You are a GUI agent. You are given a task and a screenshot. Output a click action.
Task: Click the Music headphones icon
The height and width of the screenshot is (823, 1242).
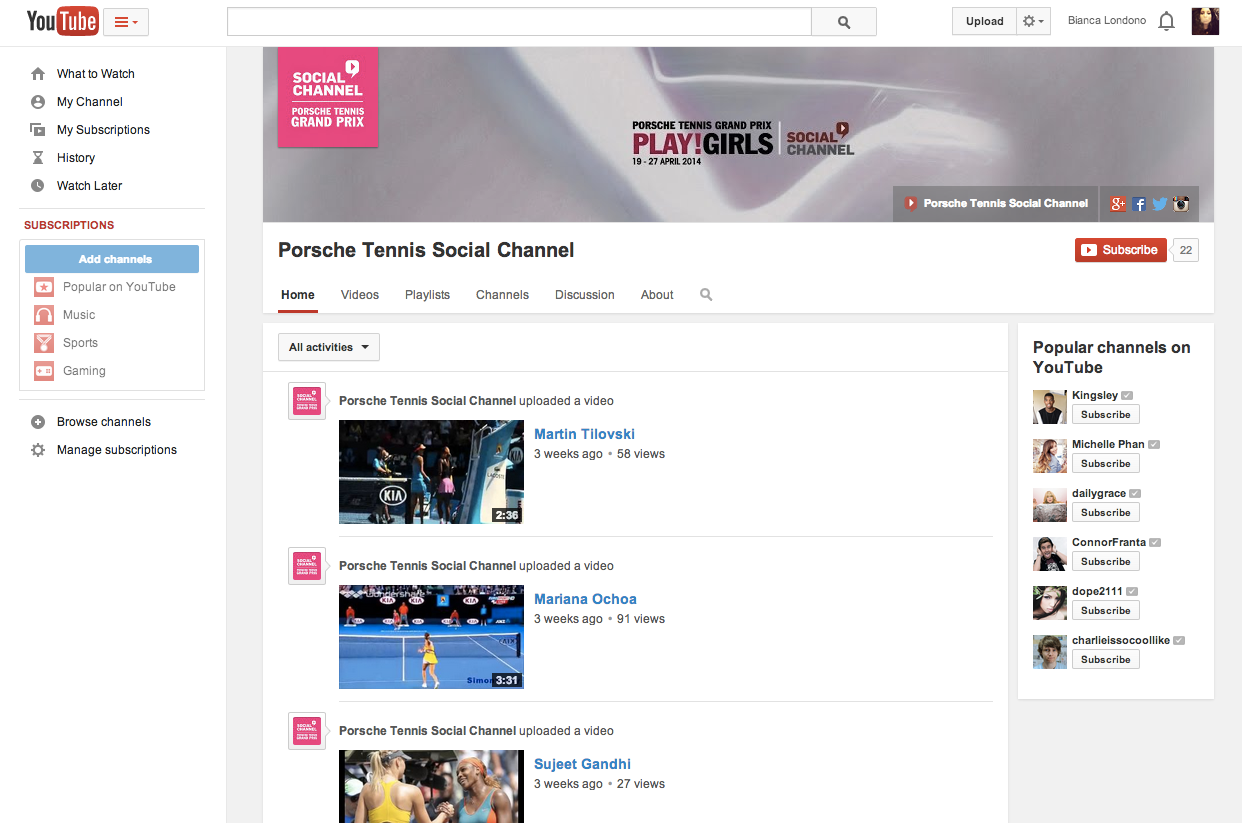[x=44, y=315]
